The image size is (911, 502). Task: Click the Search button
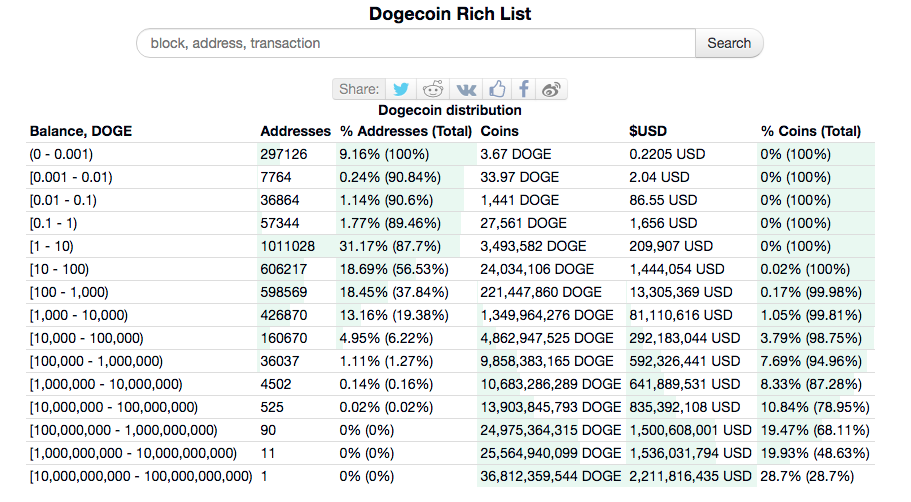(729, 43)
